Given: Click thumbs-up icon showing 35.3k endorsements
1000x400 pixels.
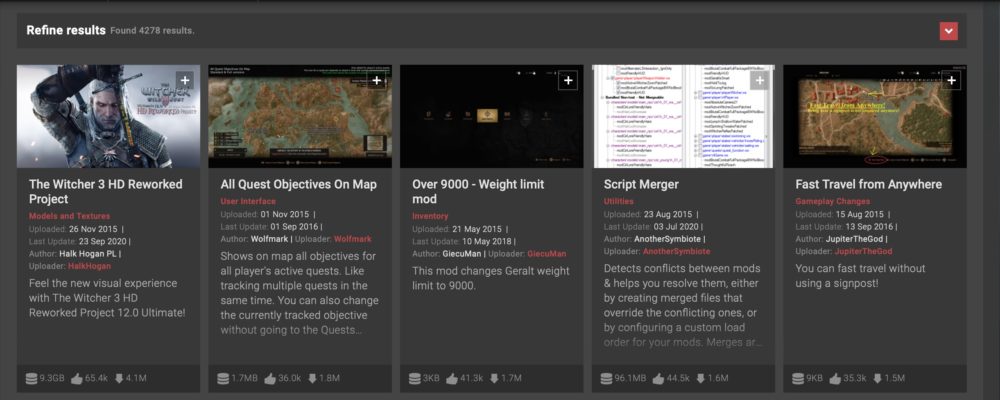Looking at the screenshot, I should click(835, 379).
